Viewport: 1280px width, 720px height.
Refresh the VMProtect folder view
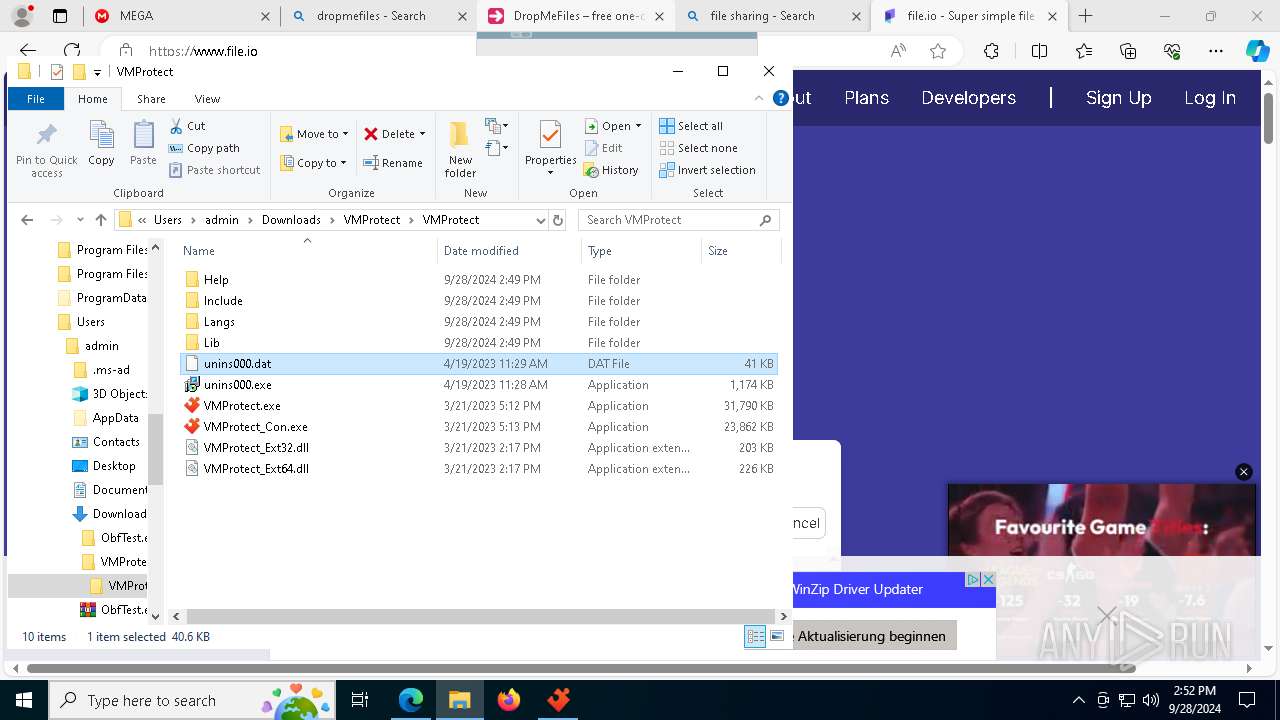pyautogui.click(x=558, y=220)
